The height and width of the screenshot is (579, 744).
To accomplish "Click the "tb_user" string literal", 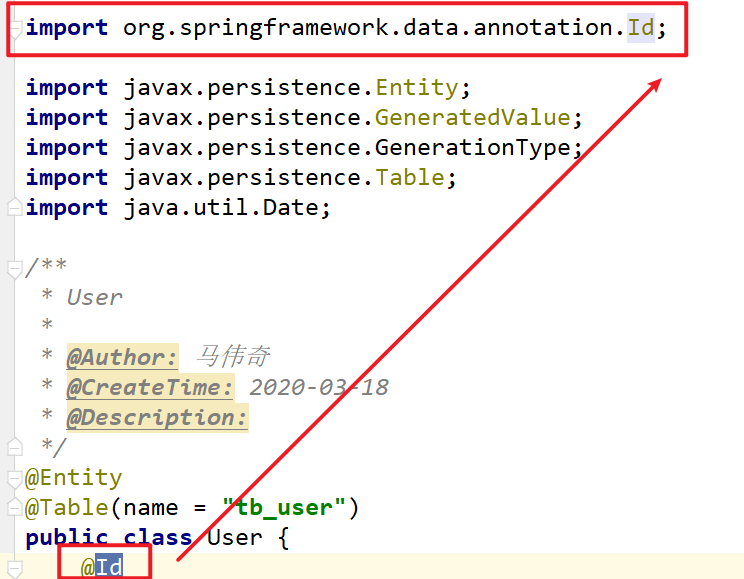I will click(x=284, y=508).
